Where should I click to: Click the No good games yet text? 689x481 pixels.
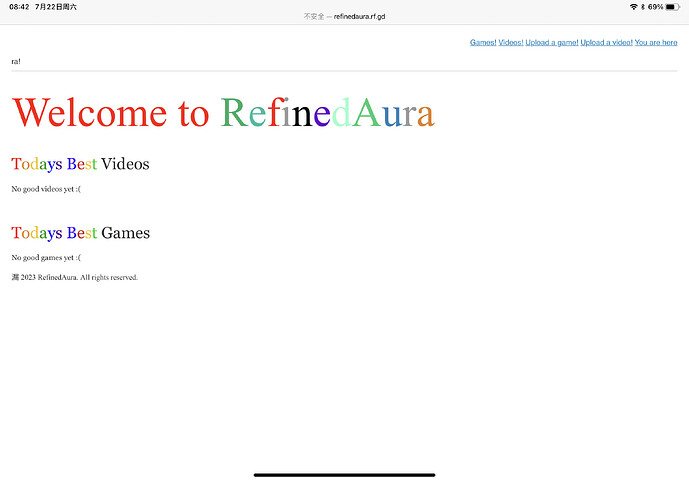46,258
